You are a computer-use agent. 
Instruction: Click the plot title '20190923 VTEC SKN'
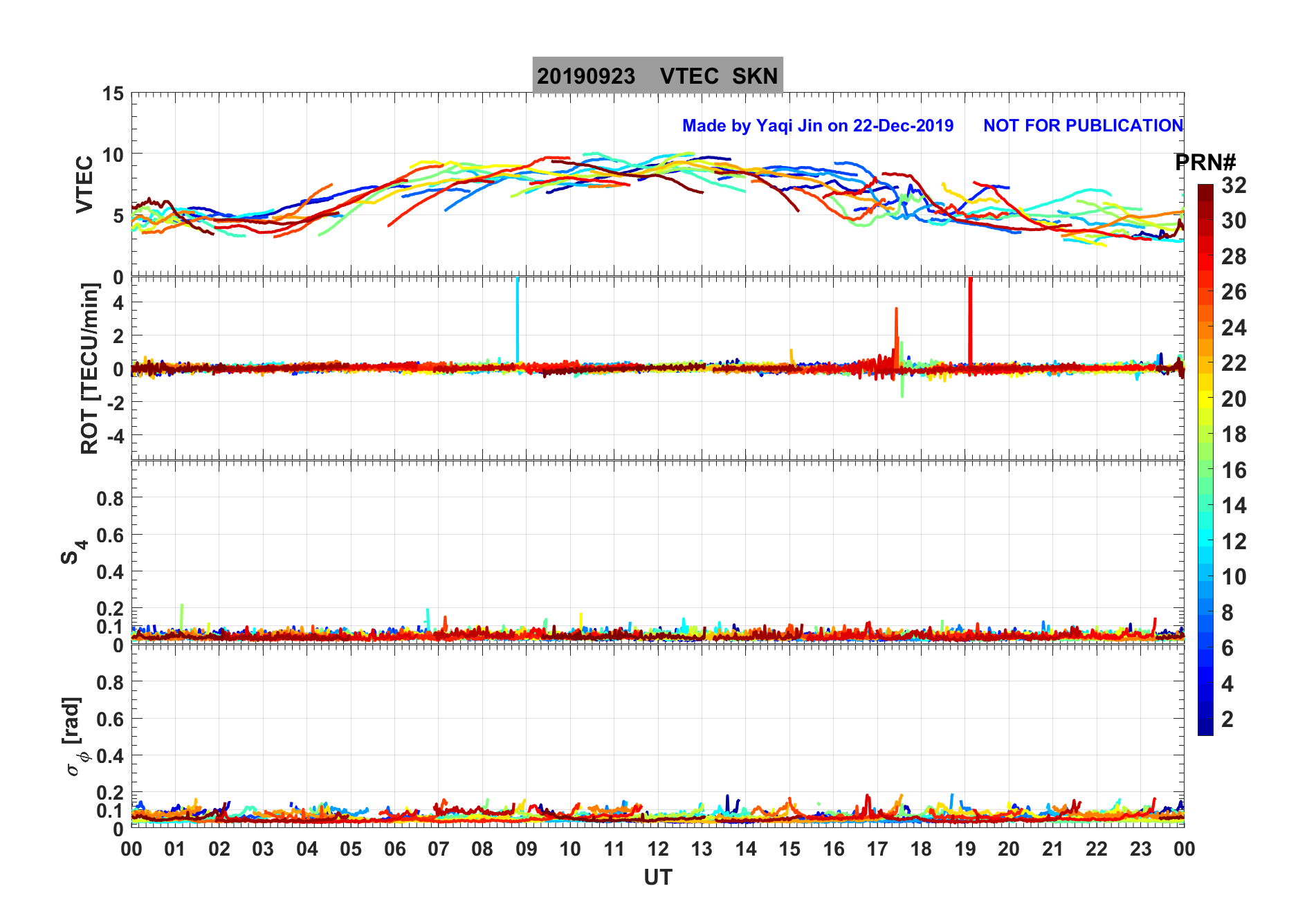pos(657,75)
